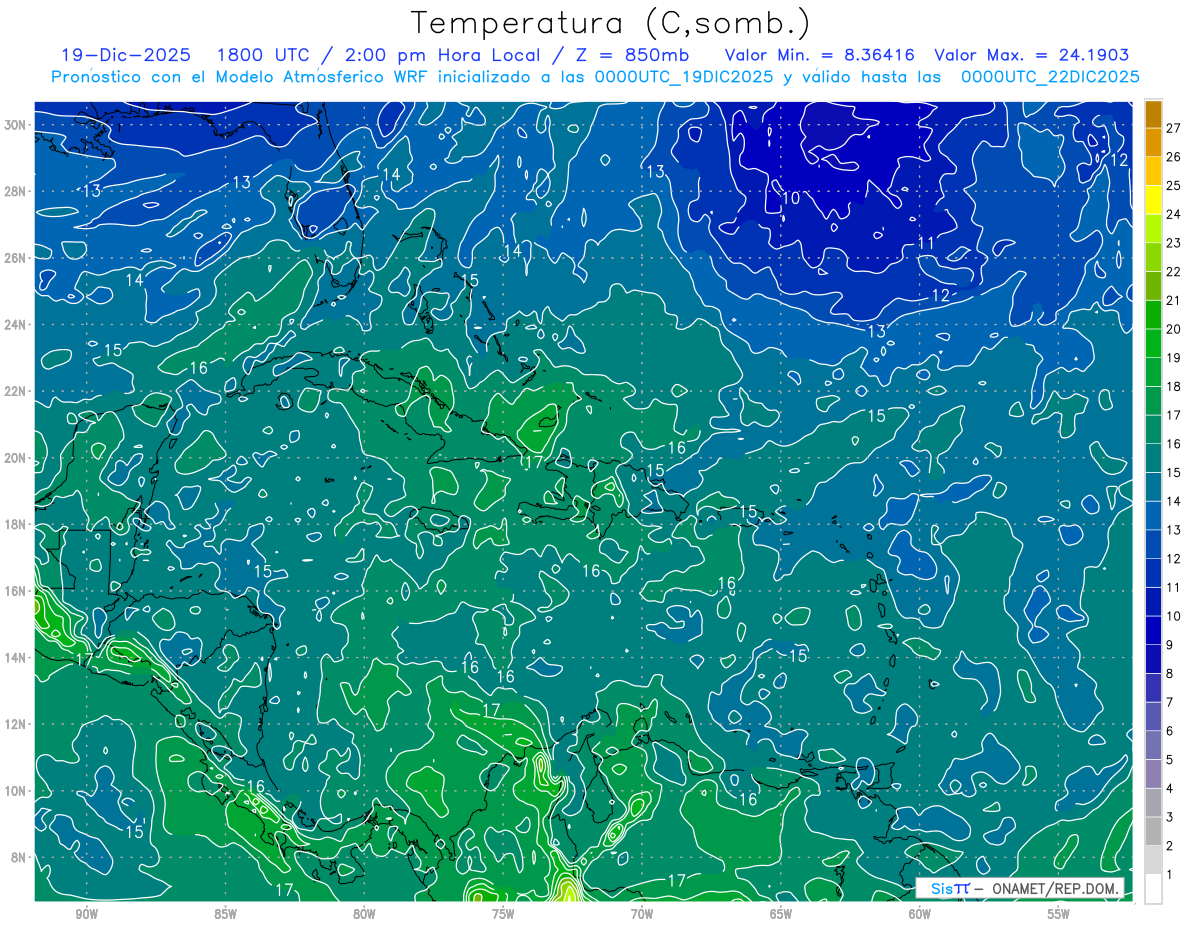Click color-scale label "26"

click(1173, 157)
